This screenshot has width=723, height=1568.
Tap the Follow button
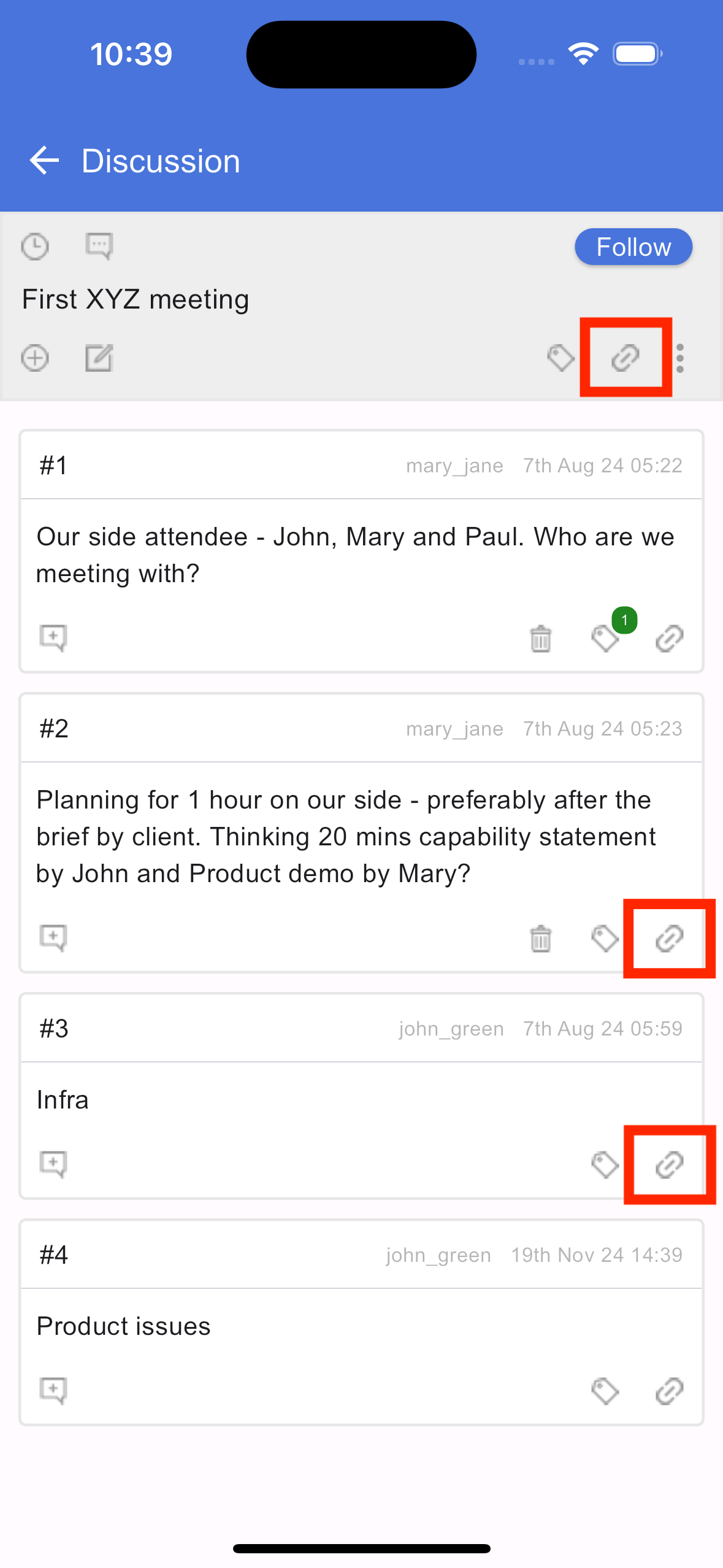click(633, 247)
